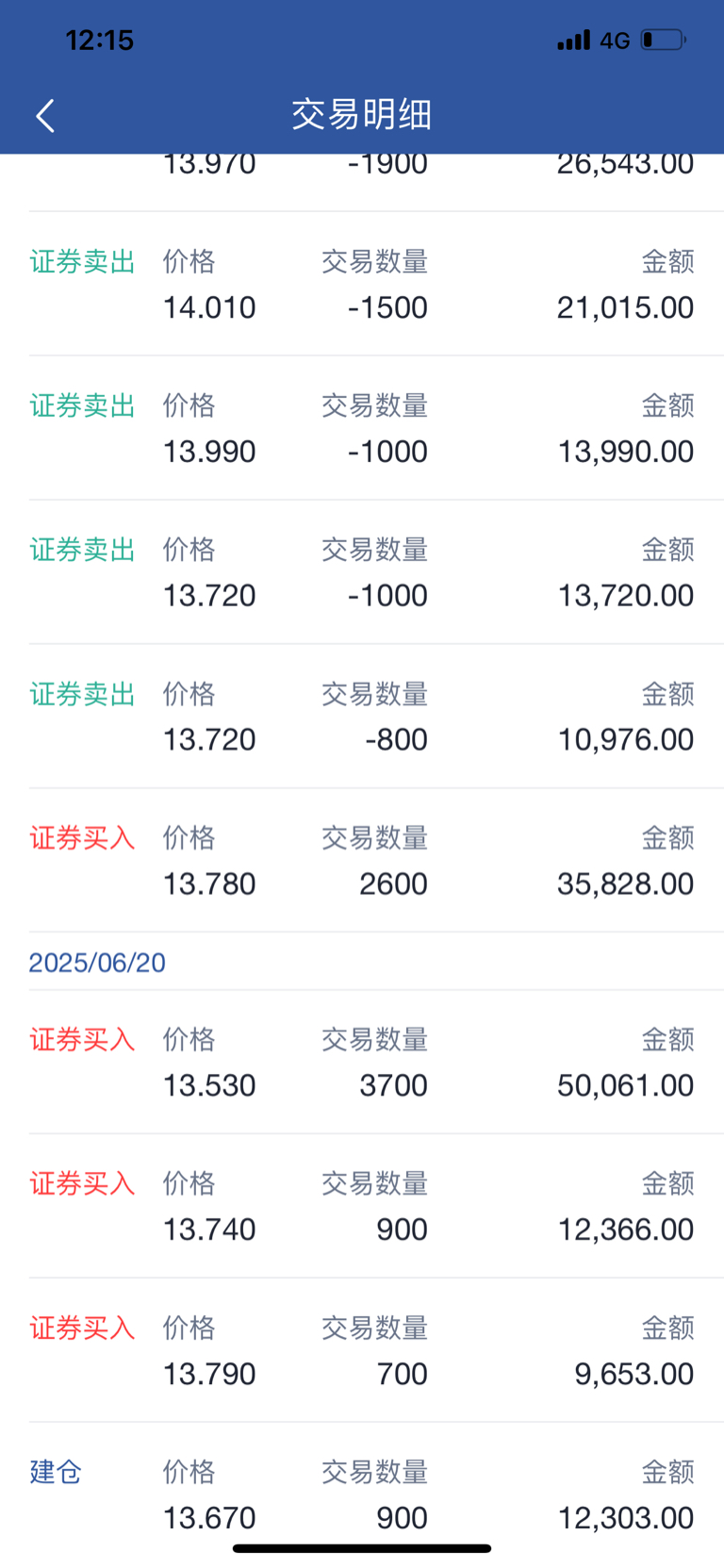
Task: Open the 建仓 record priced 13.670
Action: (x=362, y=1495)
